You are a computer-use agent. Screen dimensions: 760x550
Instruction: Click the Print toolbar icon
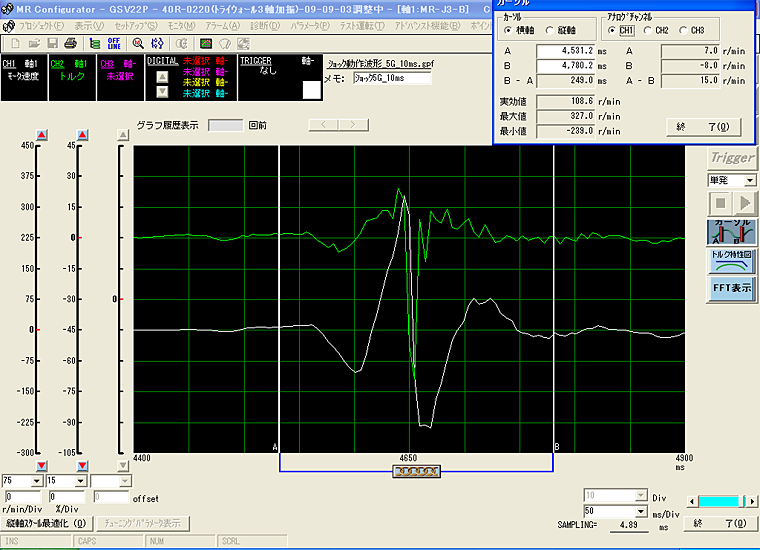pyautogui.click(x=71, y=44)
